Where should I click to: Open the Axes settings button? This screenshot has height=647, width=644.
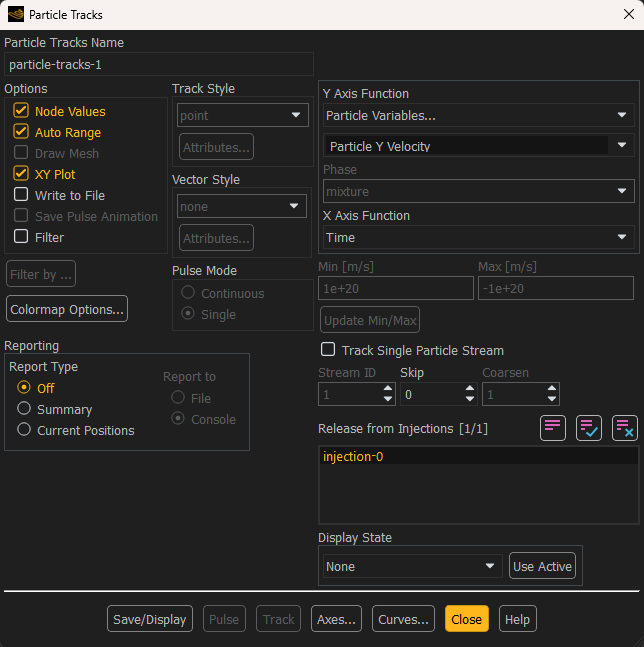(x=336, y=619)
